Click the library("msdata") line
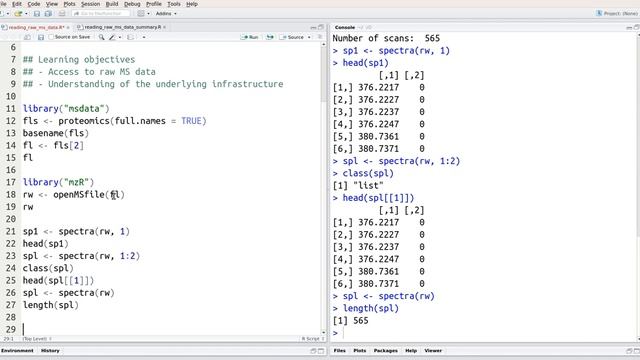The width and height of the screenshot is (640, 360). 66,109
